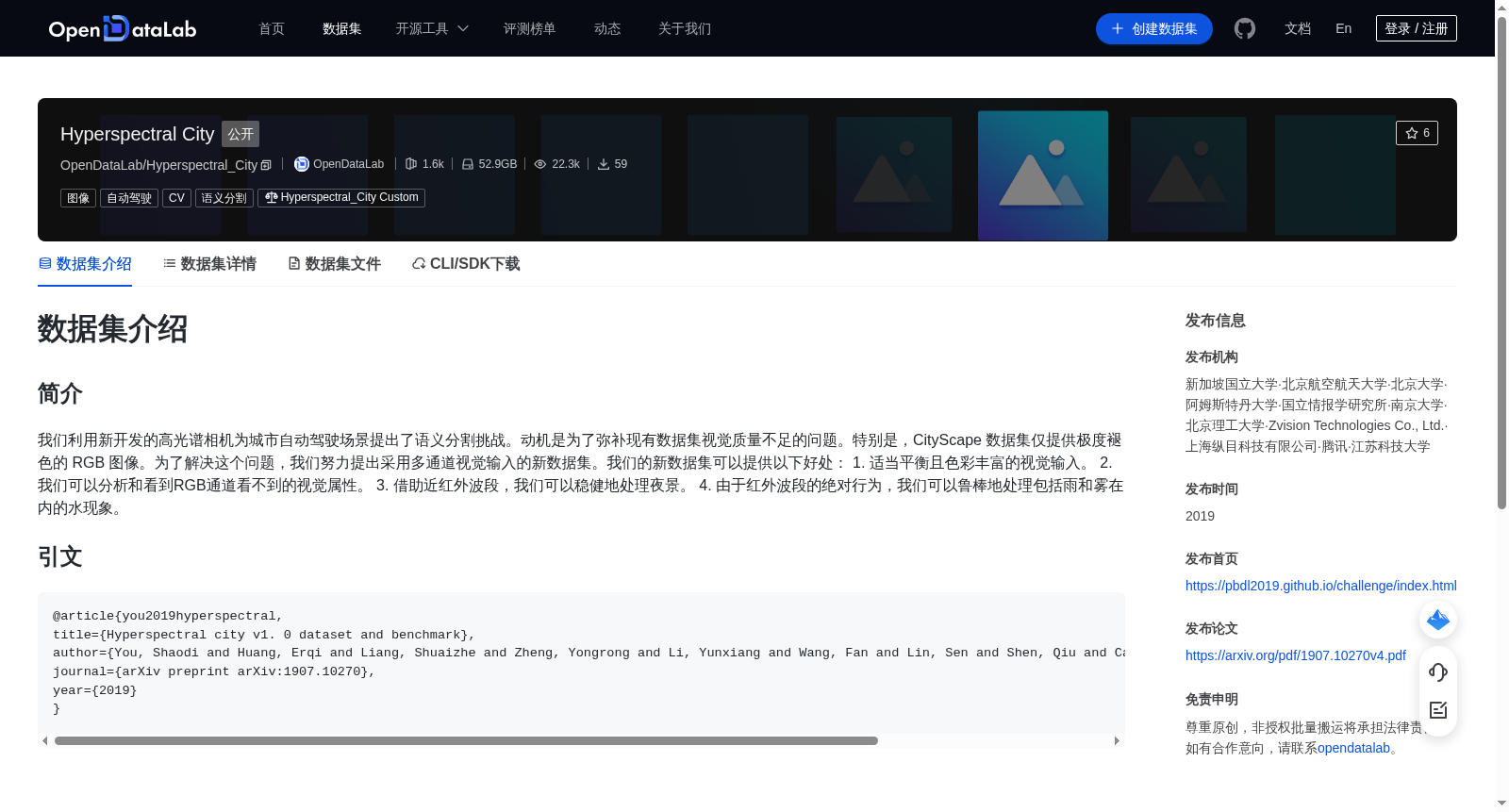Switch to the 数据集文件 tab

pos(334,264)
